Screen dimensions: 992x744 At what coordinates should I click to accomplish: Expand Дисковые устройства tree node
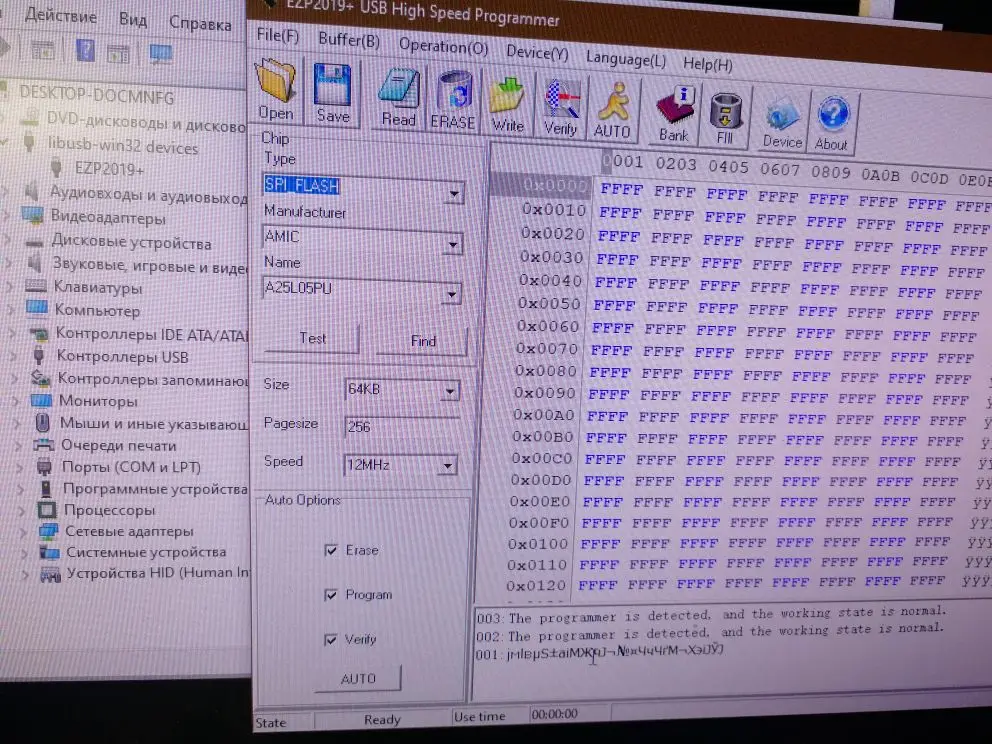[7, 240]
